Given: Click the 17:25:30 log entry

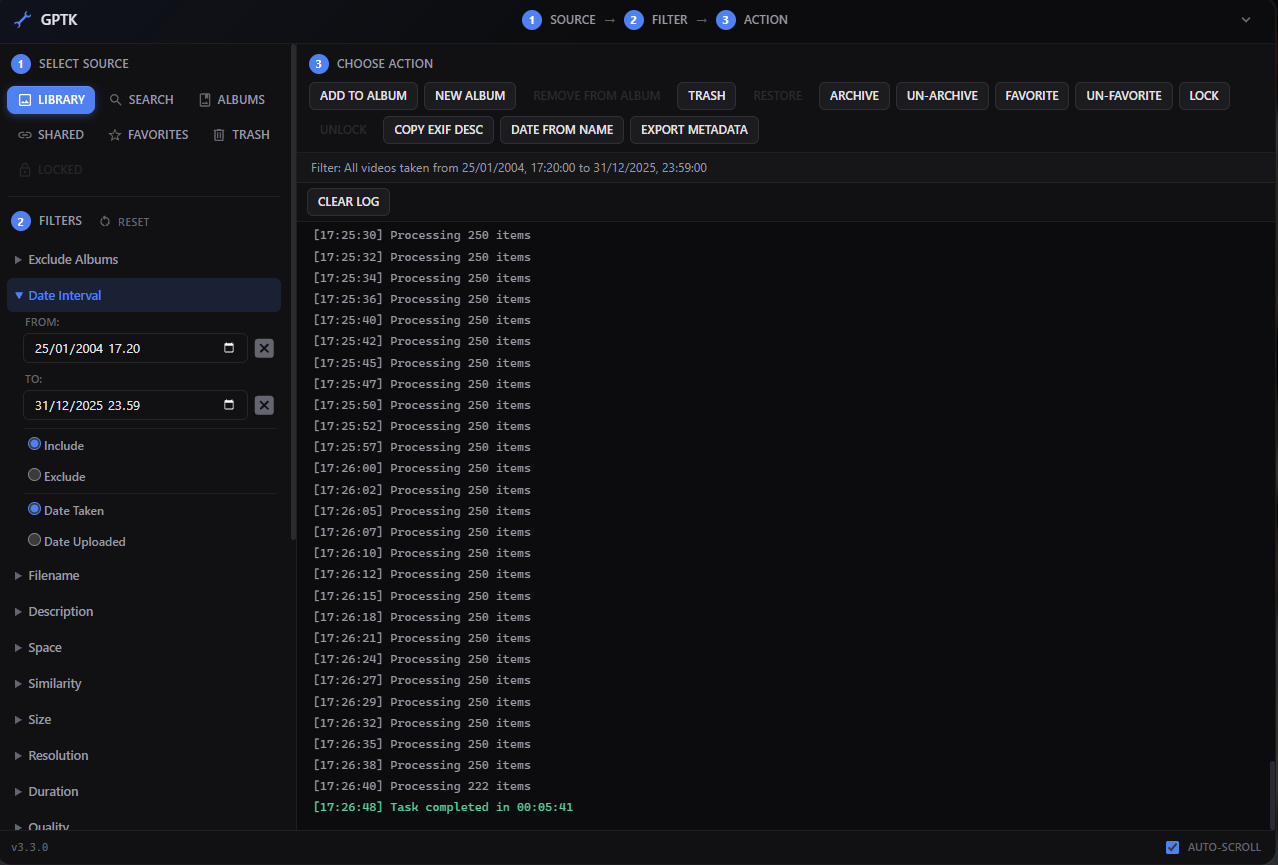Looking at the screenshot, I should 422,236.
